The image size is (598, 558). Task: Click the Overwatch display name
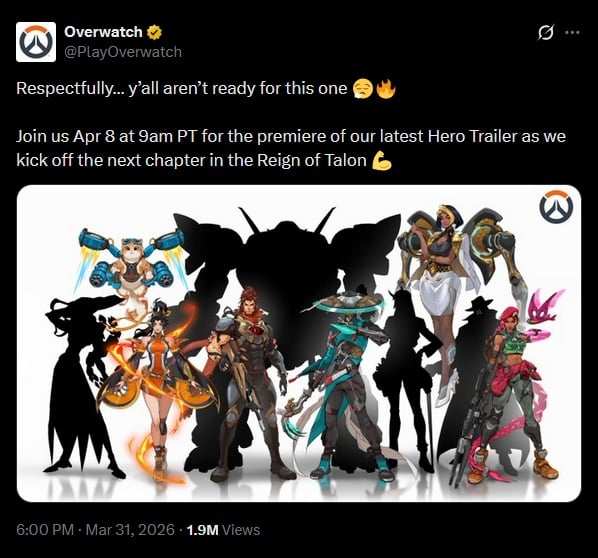tap(103, 32)
